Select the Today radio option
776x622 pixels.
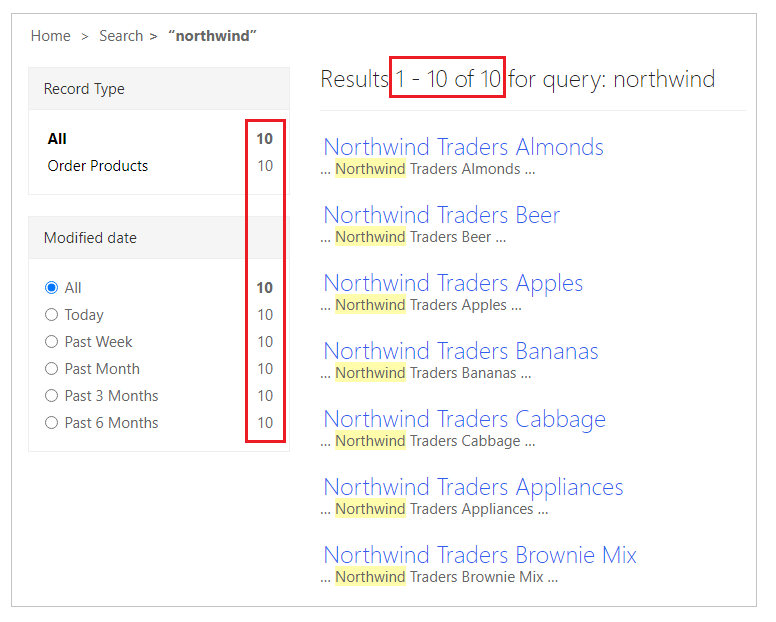[52, 315]
